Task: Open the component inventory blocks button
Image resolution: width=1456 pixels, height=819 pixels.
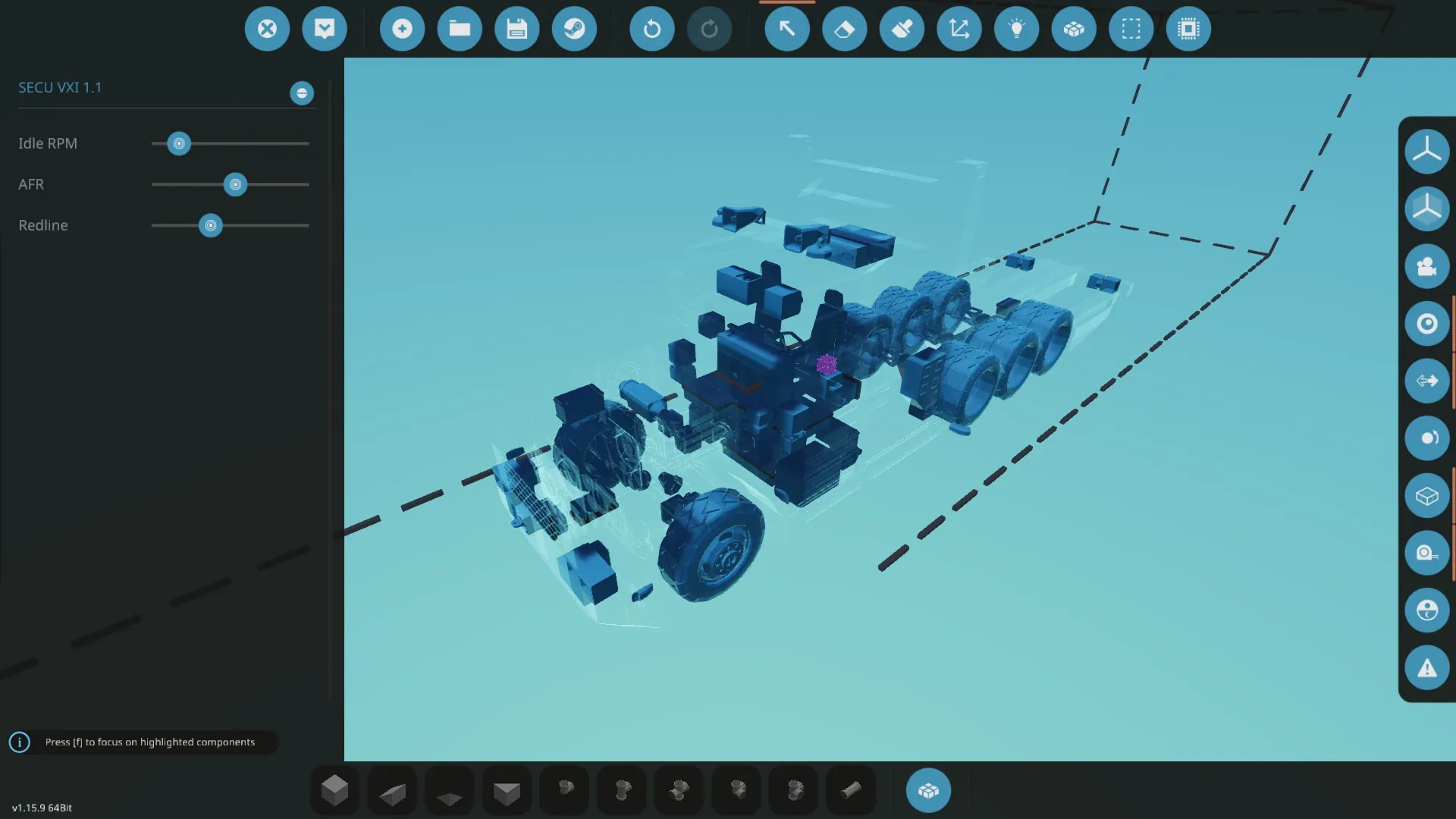Action: pos(928,791)
